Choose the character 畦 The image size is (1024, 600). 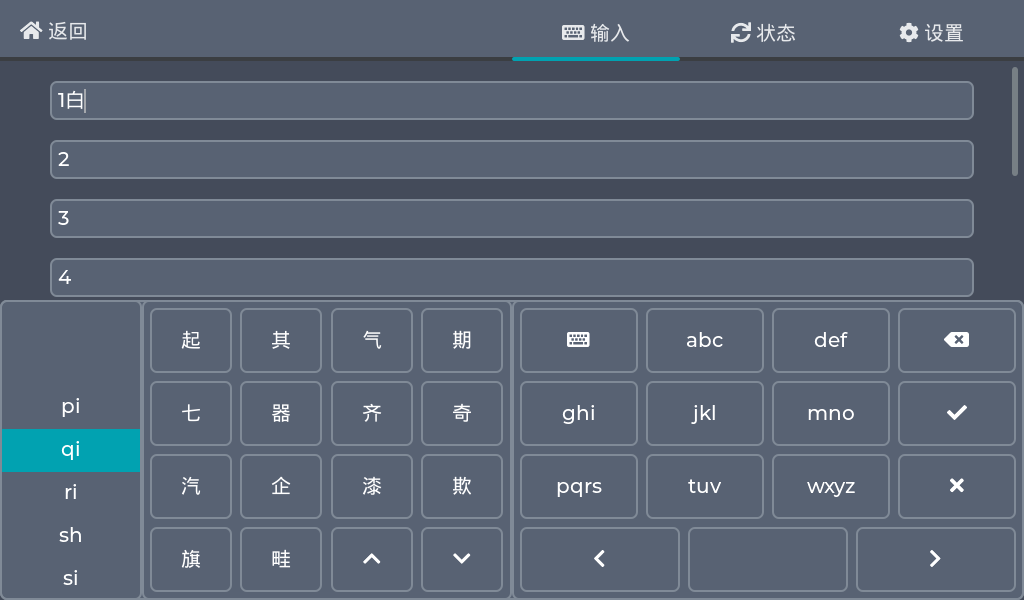(x=281, y=560)
